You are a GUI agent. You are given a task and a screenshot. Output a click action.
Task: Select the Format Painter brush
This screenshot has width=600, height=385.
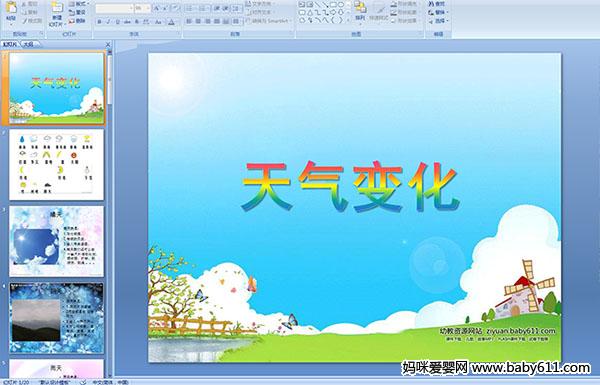[25, 21]
